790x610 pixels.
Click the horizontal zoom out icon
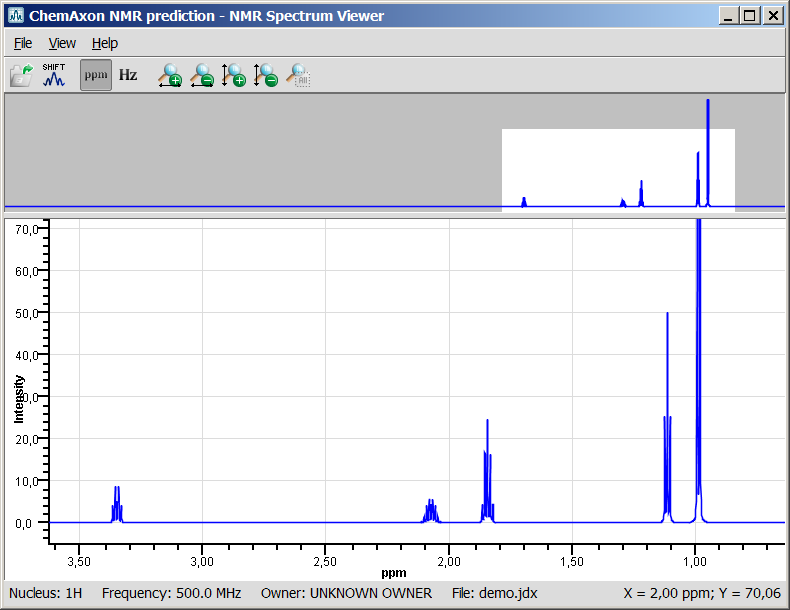coord(202,75)
